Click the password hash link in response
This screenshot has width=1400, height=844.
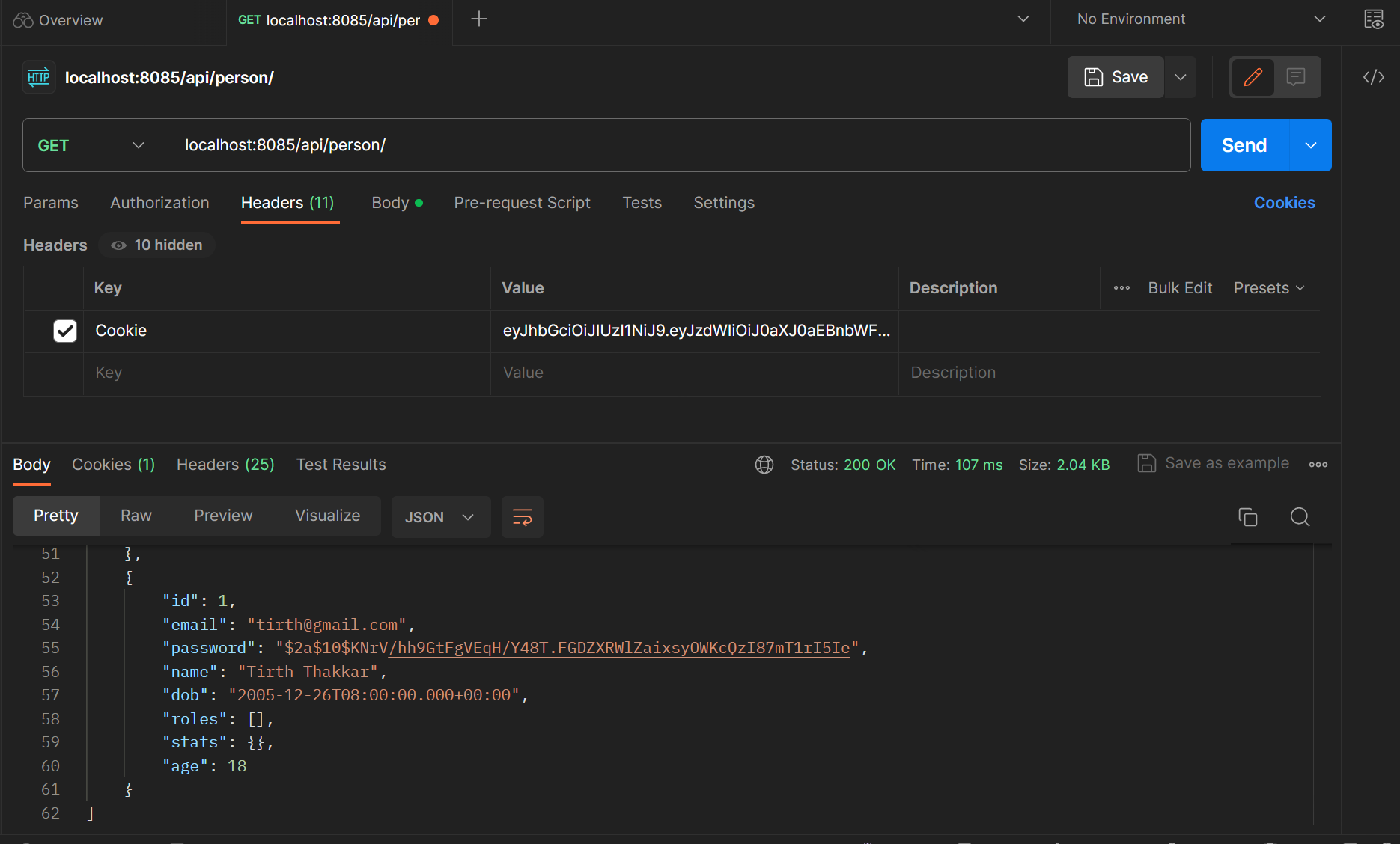(x=619, y=648)
